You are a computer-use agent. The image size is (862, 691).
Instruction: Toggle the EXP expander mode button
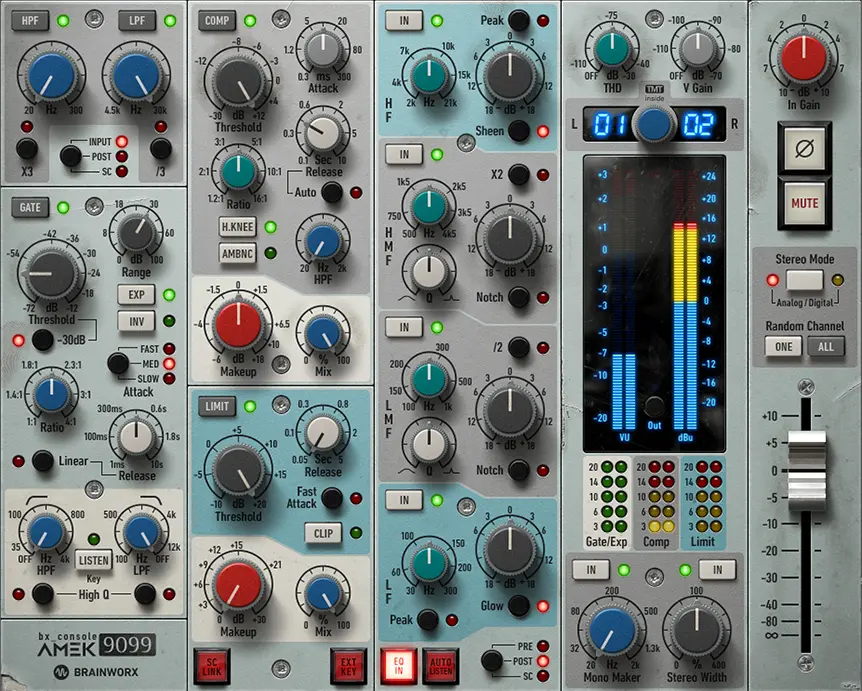136,295
